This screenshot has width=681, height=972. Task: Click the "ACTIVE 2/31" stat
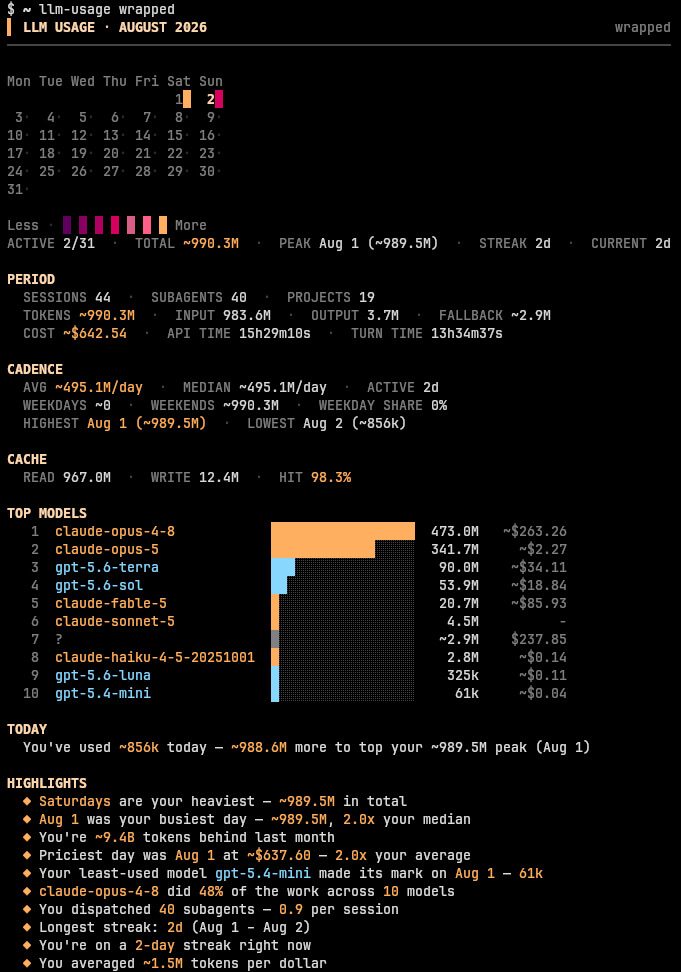pyautogui.click(x=51, y=243)
